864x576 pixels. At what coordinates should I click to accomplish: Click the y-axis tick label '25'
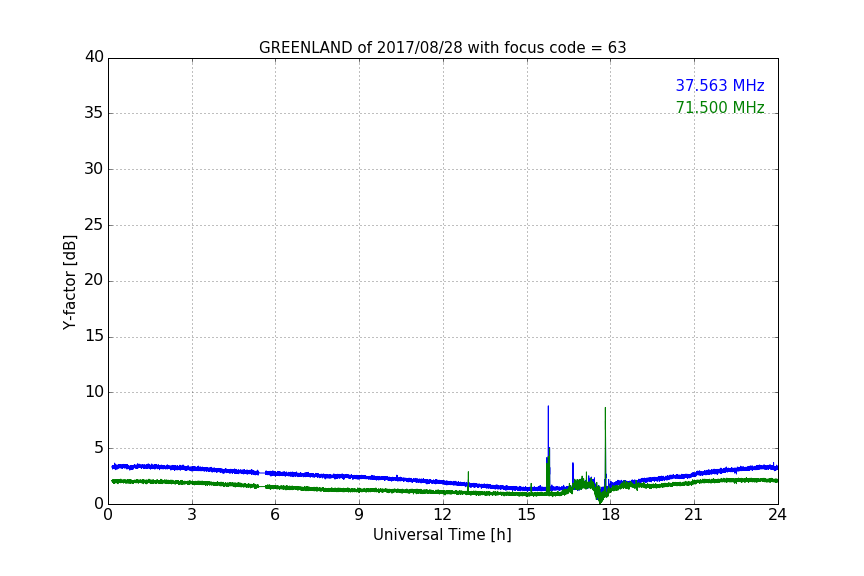(x=94, y=224)
